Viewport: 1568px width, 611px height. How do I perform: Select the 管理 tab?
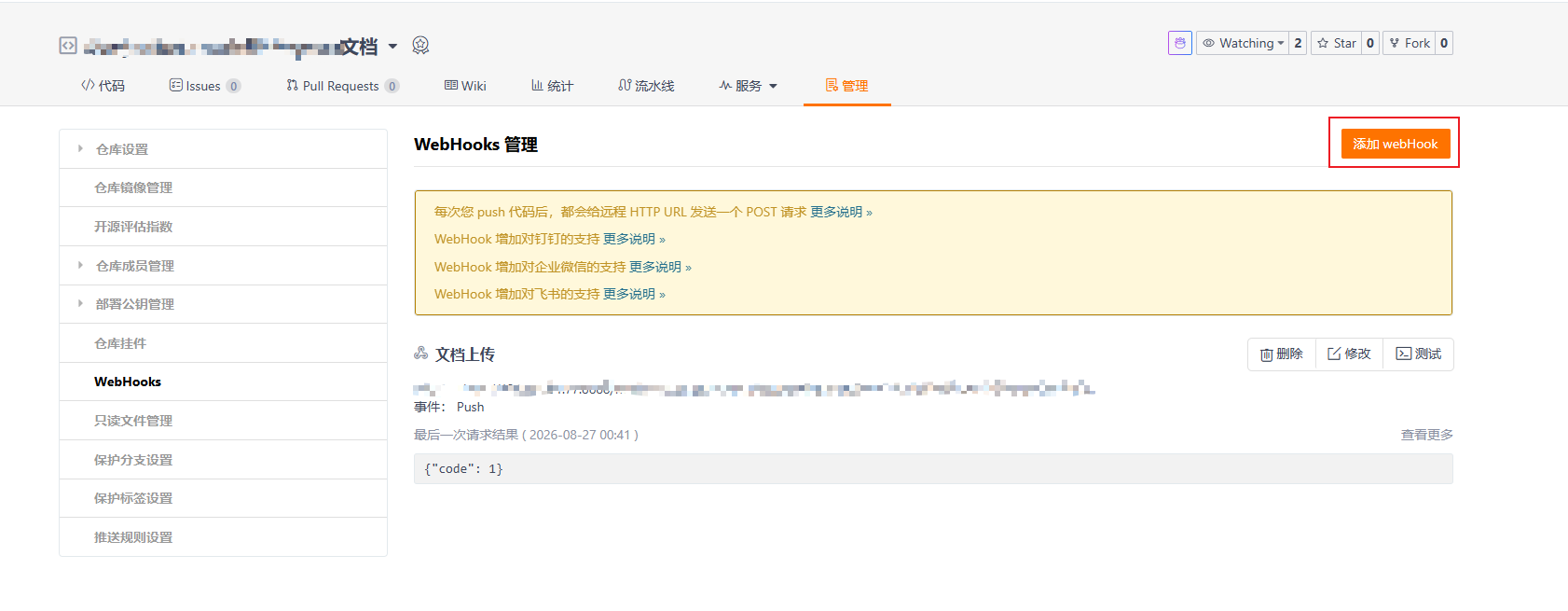pos(846,86)
